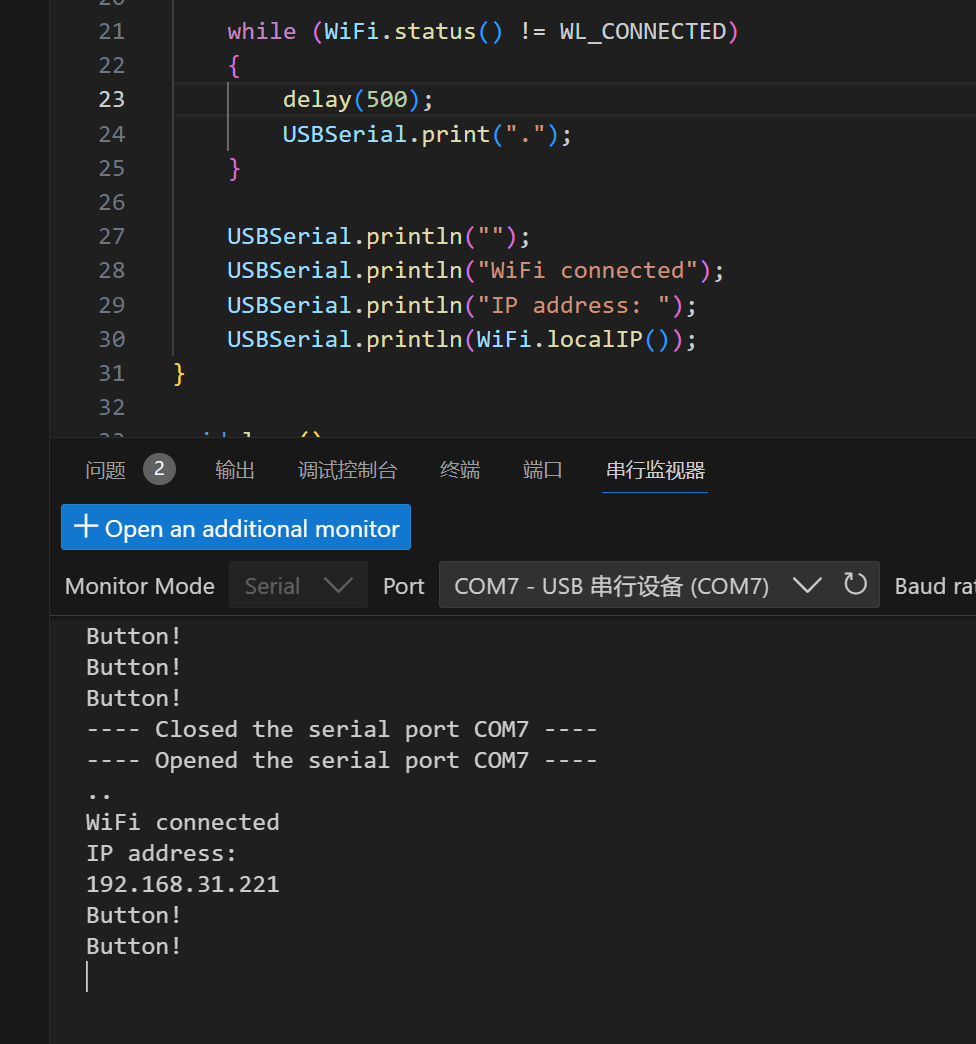Click 'WiFi connected' in monitor output

tap(183, 822)
